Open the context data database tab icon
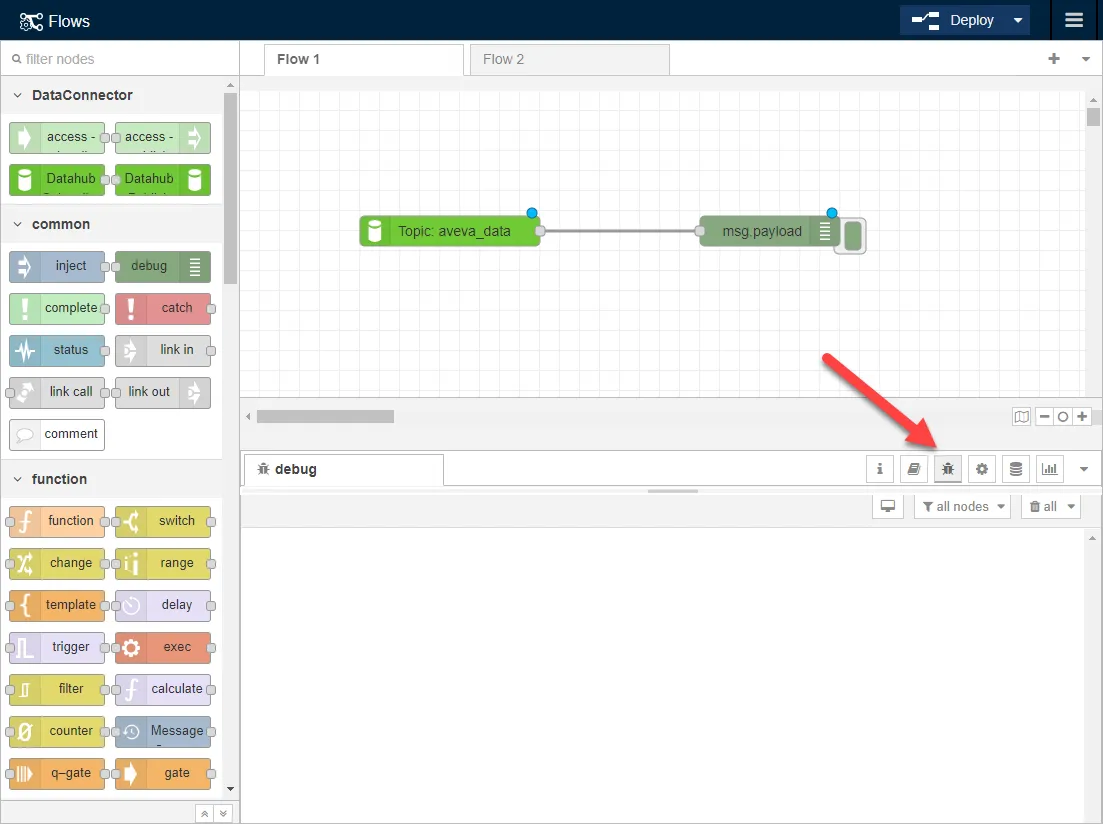The image size is (1103, 824). 1016,469
